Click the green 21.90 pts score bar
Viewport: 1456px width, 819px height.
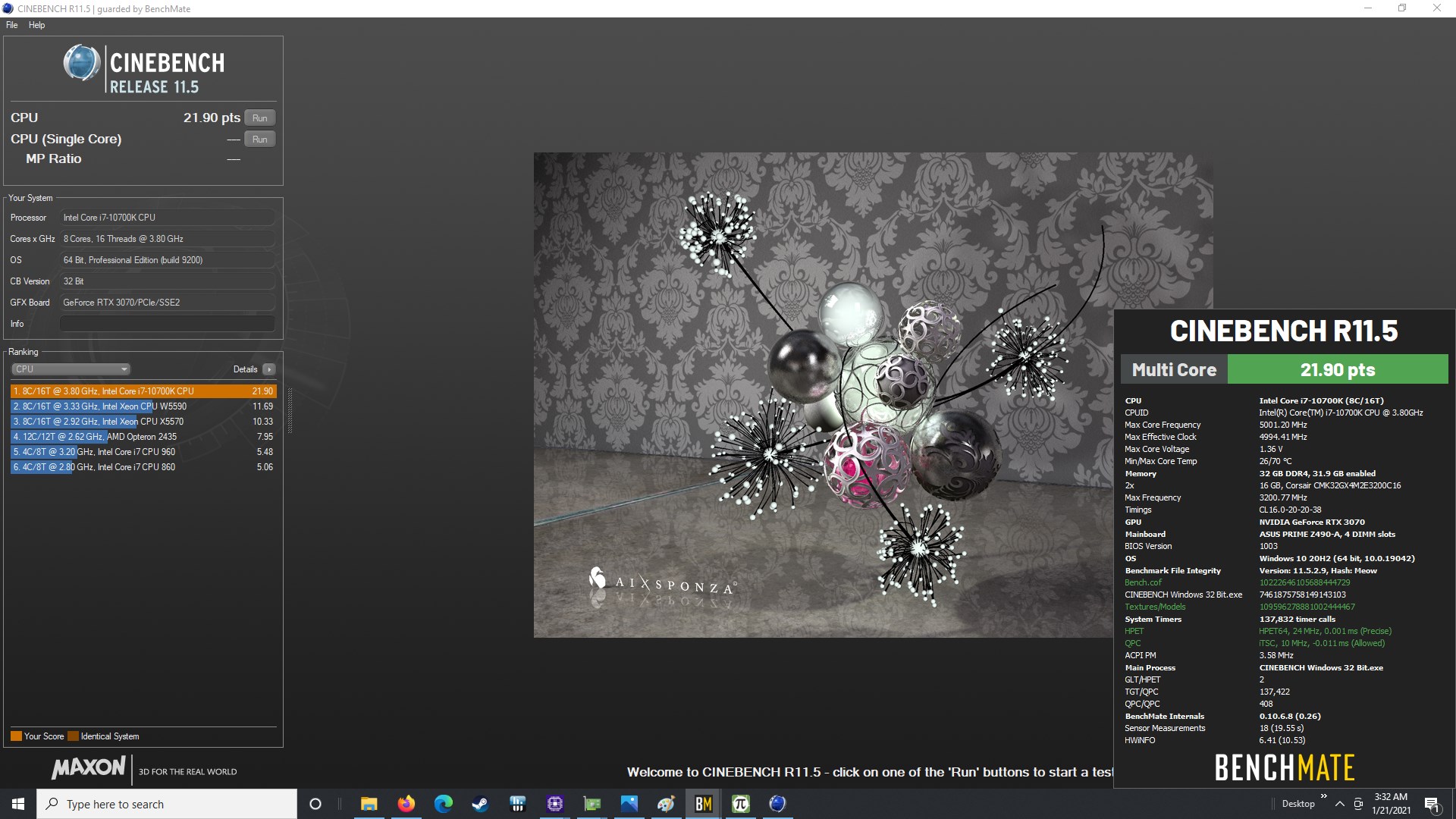tap(1338, 369)
